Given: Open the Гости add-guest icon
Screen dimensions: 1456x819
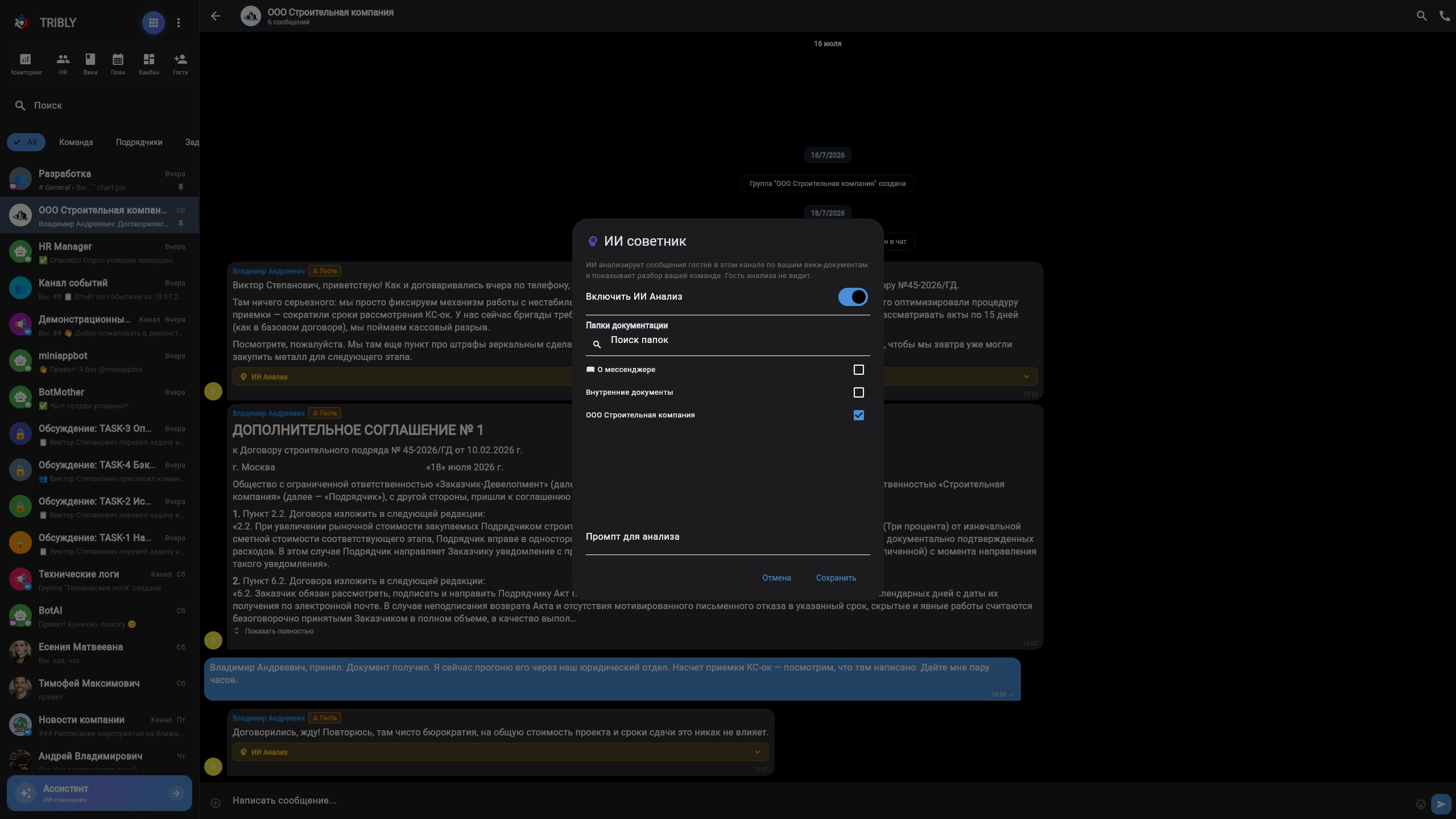Looking at the screenshot, I should tap(180, 64).
